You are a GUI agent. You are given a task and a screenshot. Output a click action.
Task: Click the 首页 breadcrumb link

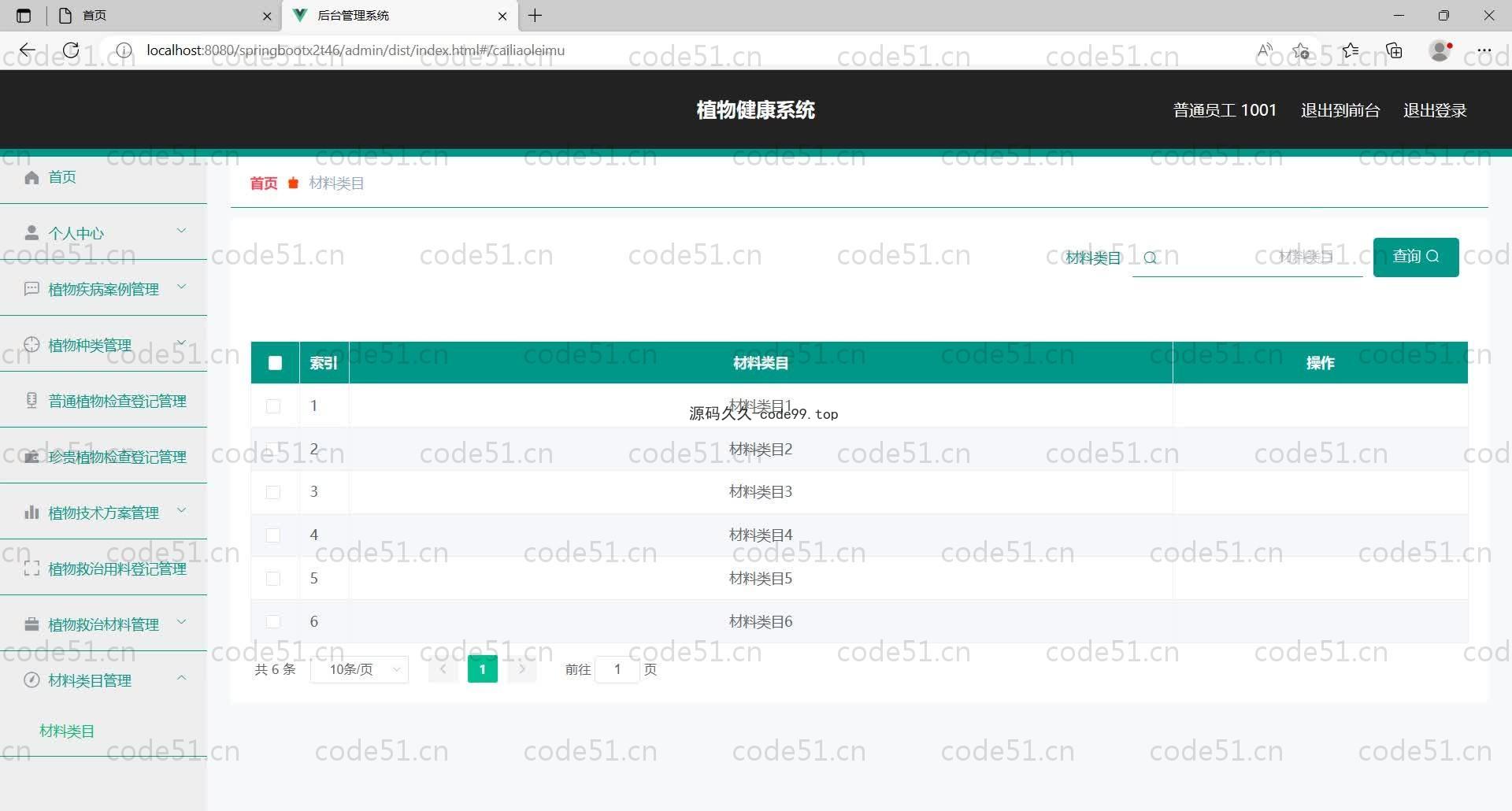tap(264, 183)
